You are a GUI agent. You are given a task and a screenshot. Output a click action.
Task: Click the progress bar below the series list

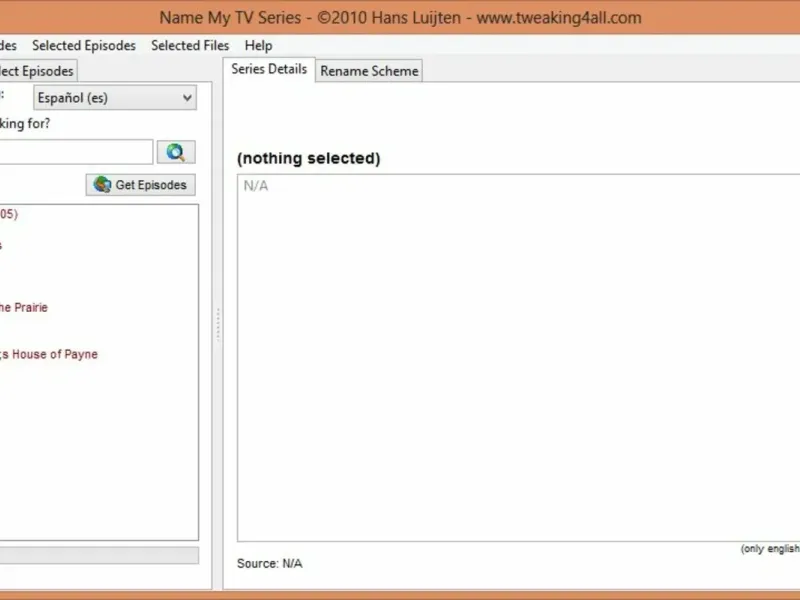[x=99, y=555]
